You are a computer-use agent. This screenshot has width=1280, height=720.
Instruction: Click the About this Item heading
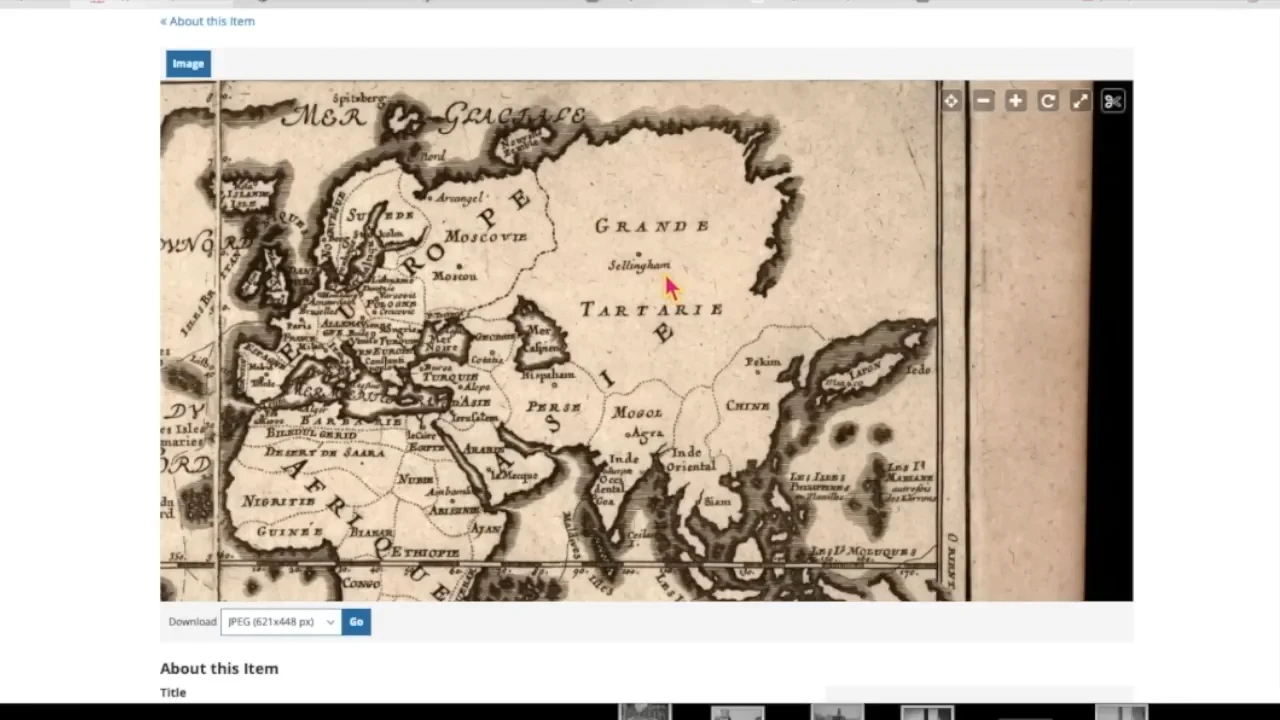click(219, 668)
